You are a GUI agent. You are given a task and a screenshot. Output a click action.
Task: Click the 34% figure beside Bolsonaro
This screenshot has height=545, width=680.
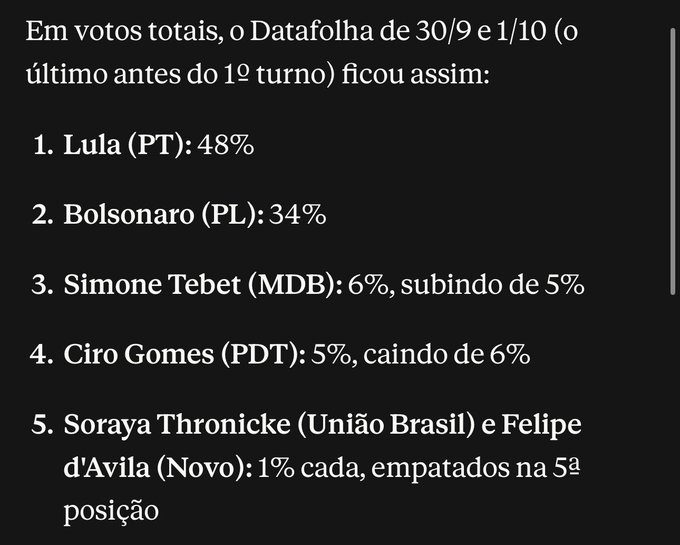pos(298,214)
